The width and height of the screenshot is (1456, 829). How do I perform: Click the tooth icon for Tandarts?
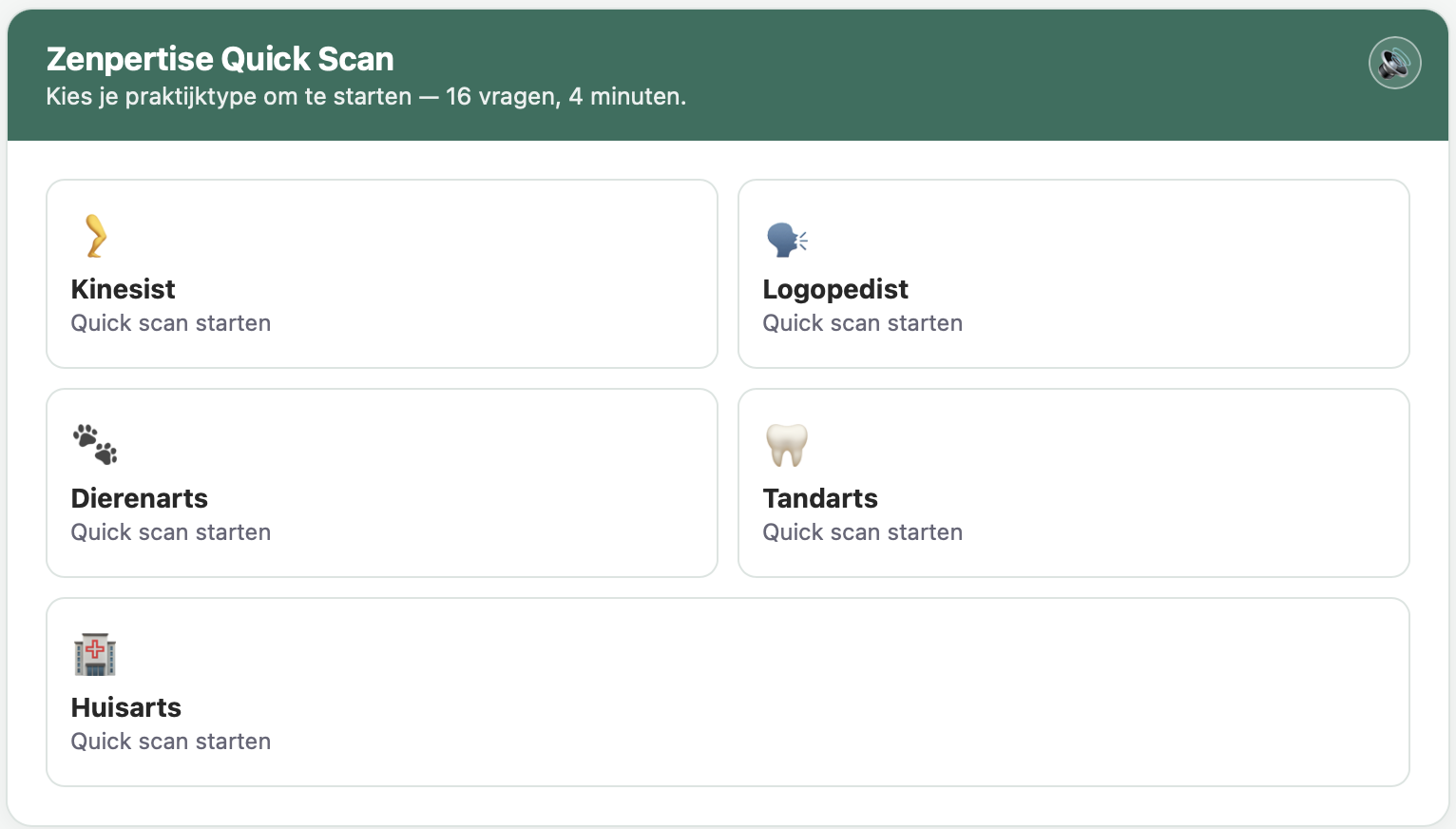[787, 445]
